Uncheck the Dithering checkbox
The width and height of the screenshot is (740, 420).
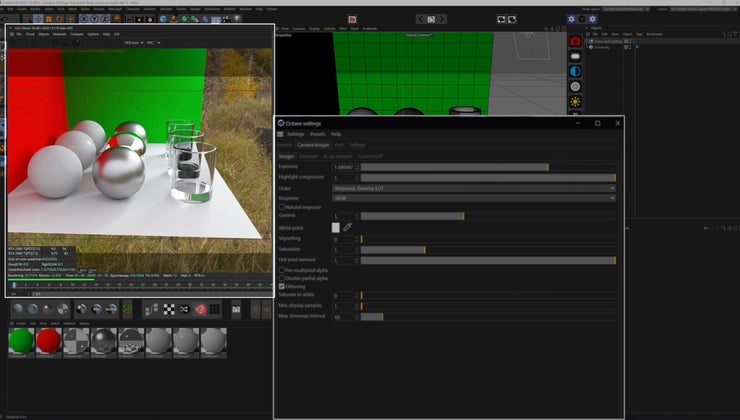pos(282,286)
